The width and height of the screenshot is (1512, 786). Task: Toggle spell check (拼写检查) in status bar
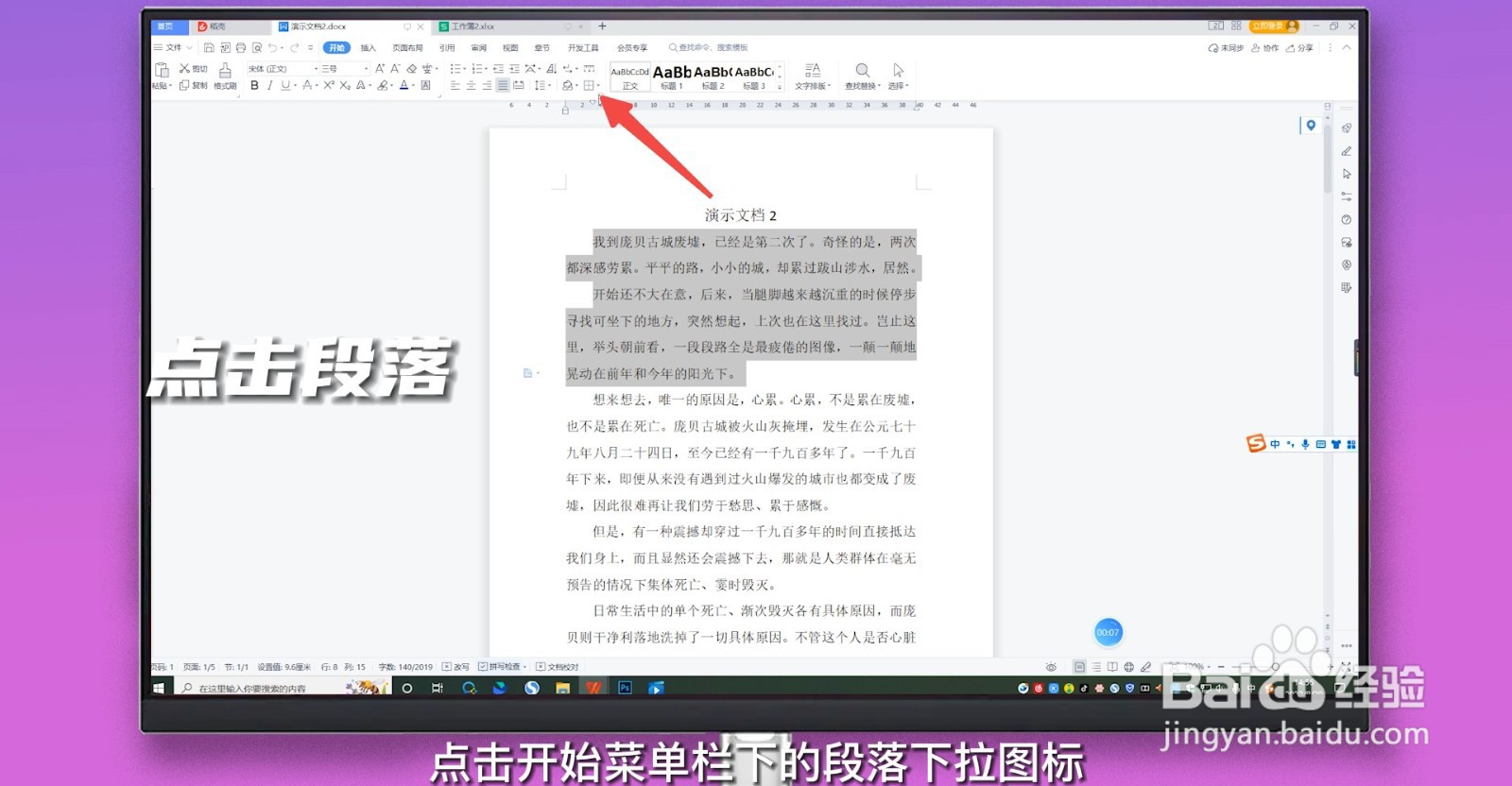tap(502, 666)
